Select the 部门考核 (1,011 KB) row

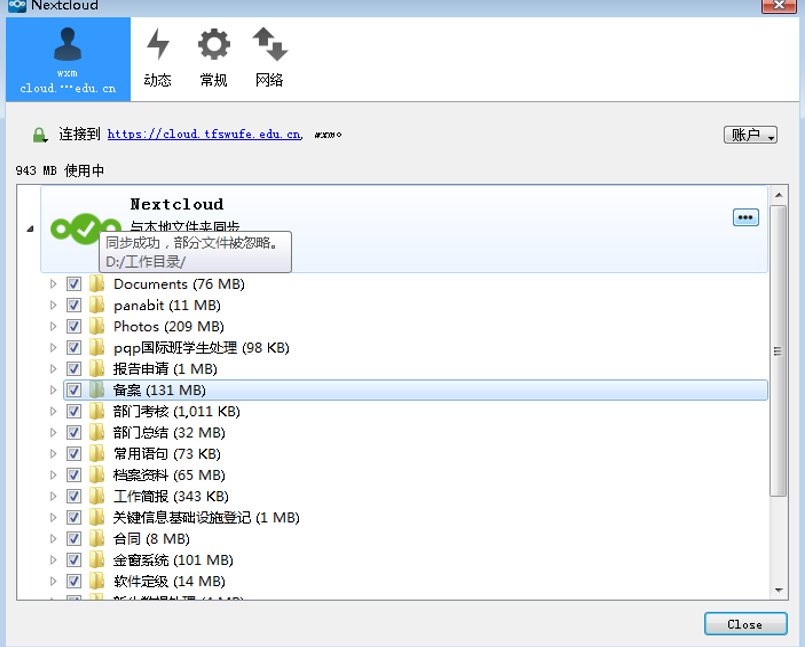[x=416, y=411]
